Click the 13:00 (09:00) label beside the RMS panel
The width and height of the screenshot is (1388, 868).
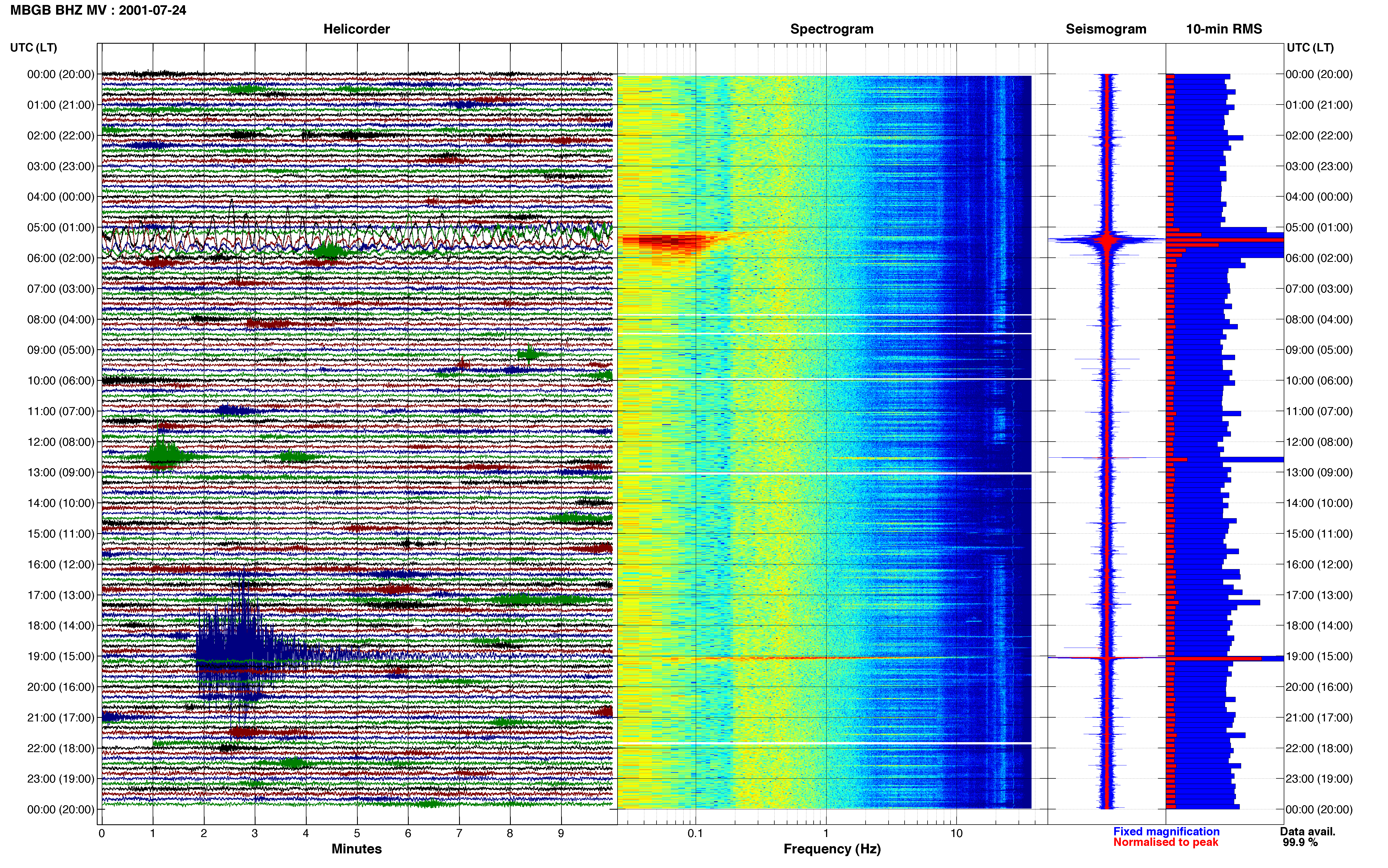(1319, 473)
